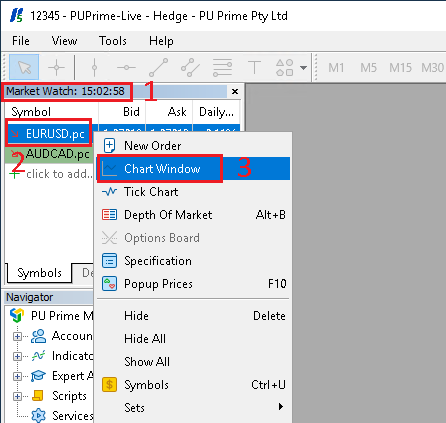This screenshot has width=446, height=423.
Task: Select the EURUSD.pc symbol row
Action: tap(49, 134)
